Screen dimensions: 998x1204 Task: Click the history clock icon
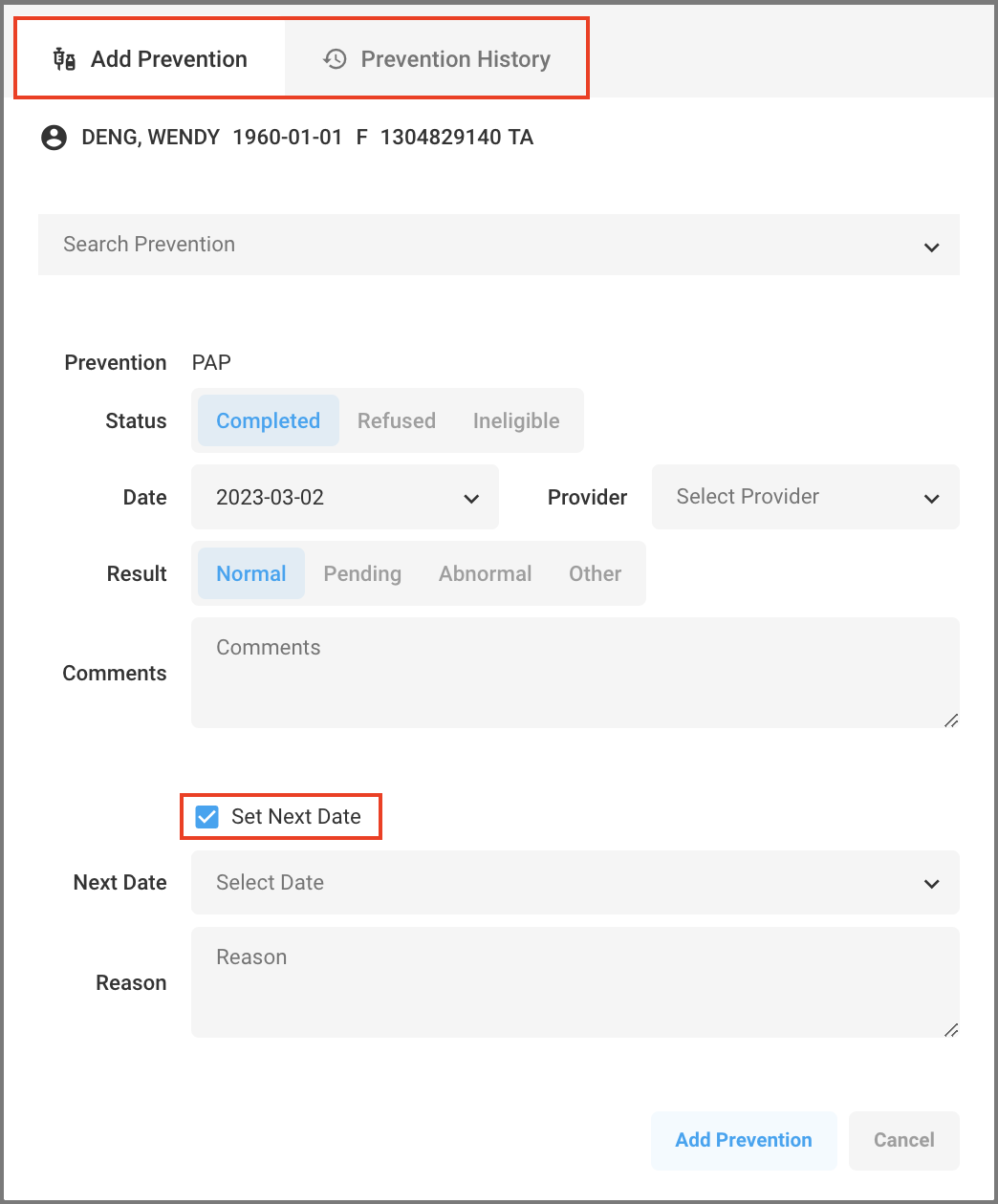click(335, 59)
